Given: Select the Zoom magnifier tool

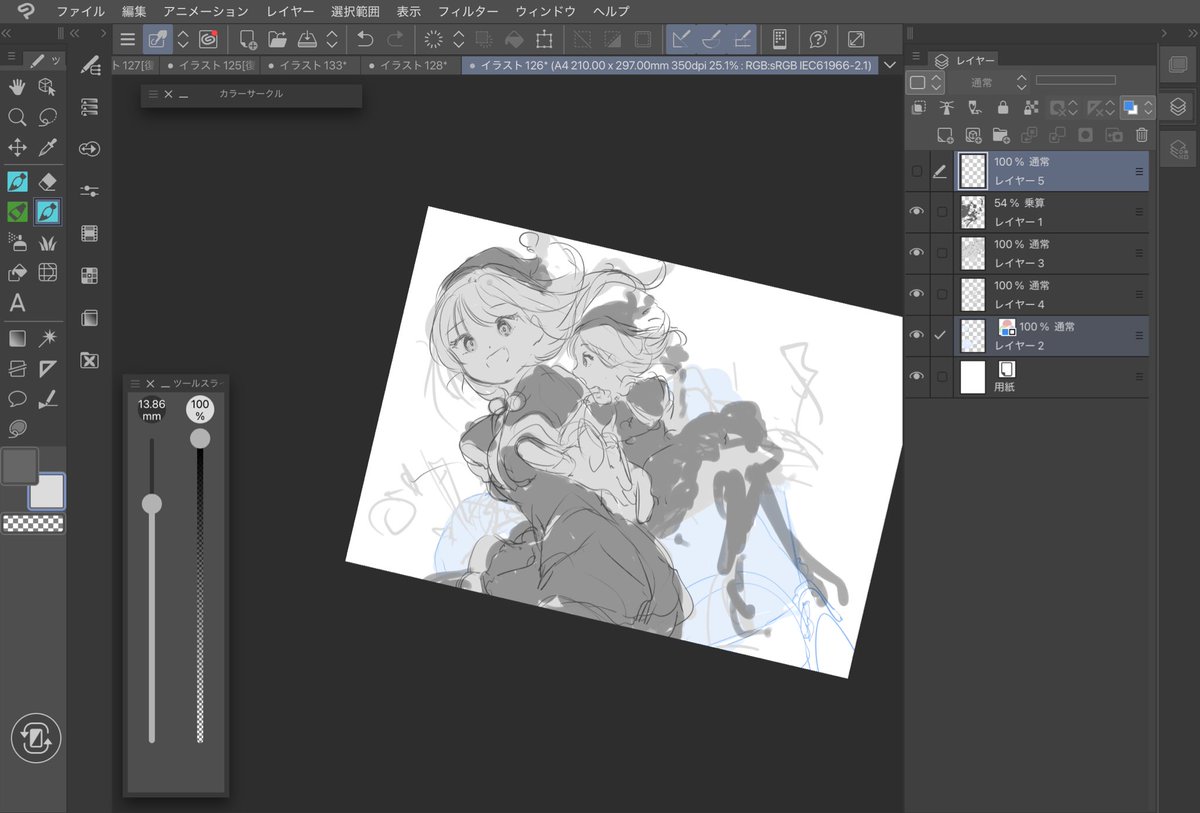Looking at the screenshot, I should coord(17,117).
